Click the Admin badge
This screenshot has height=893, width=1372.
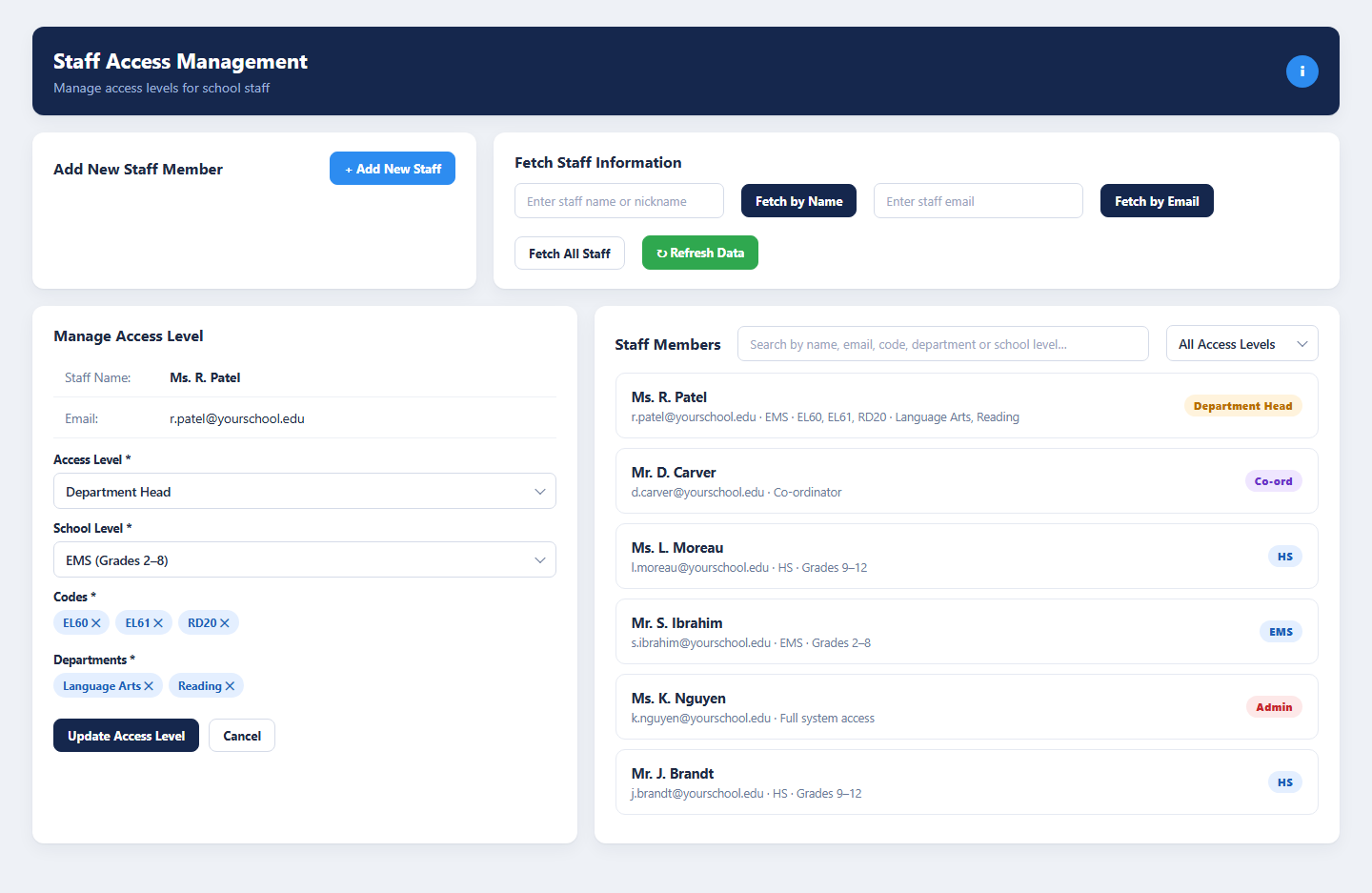point(1274,707)
